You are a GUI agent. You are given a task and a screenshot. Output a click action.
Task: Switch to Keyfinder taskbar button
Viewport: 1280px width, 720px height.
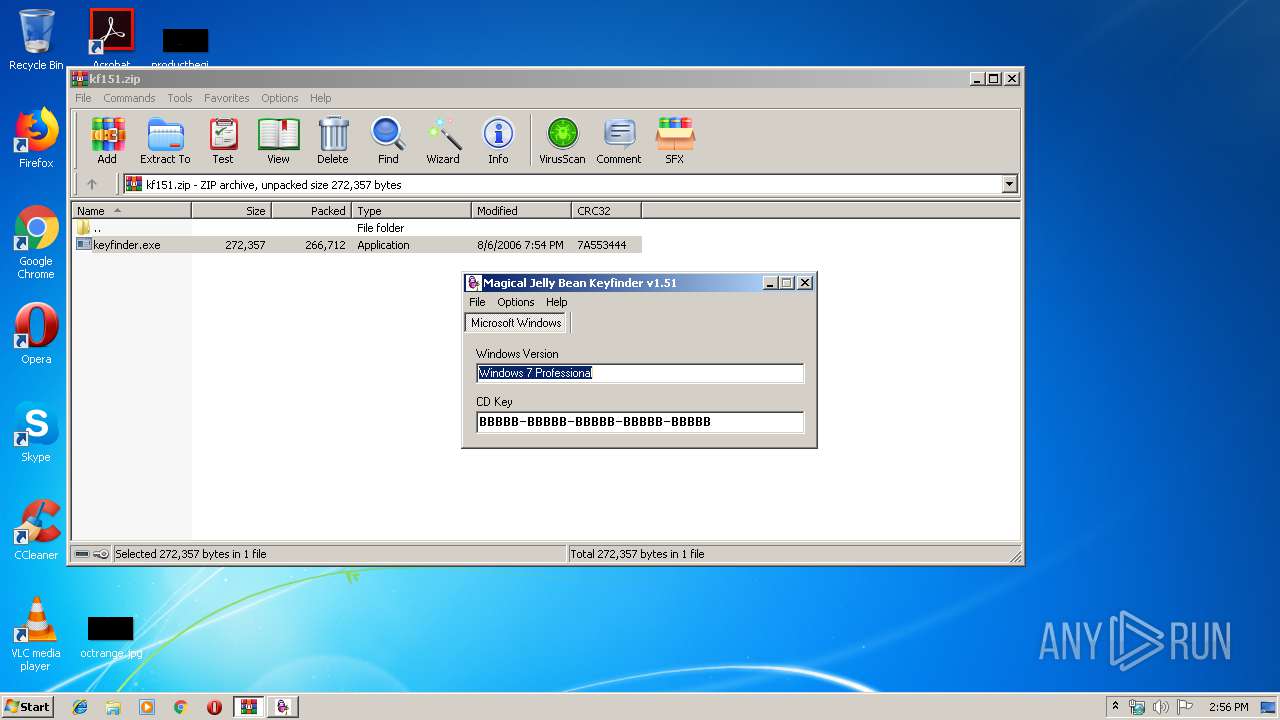[282, 707]
